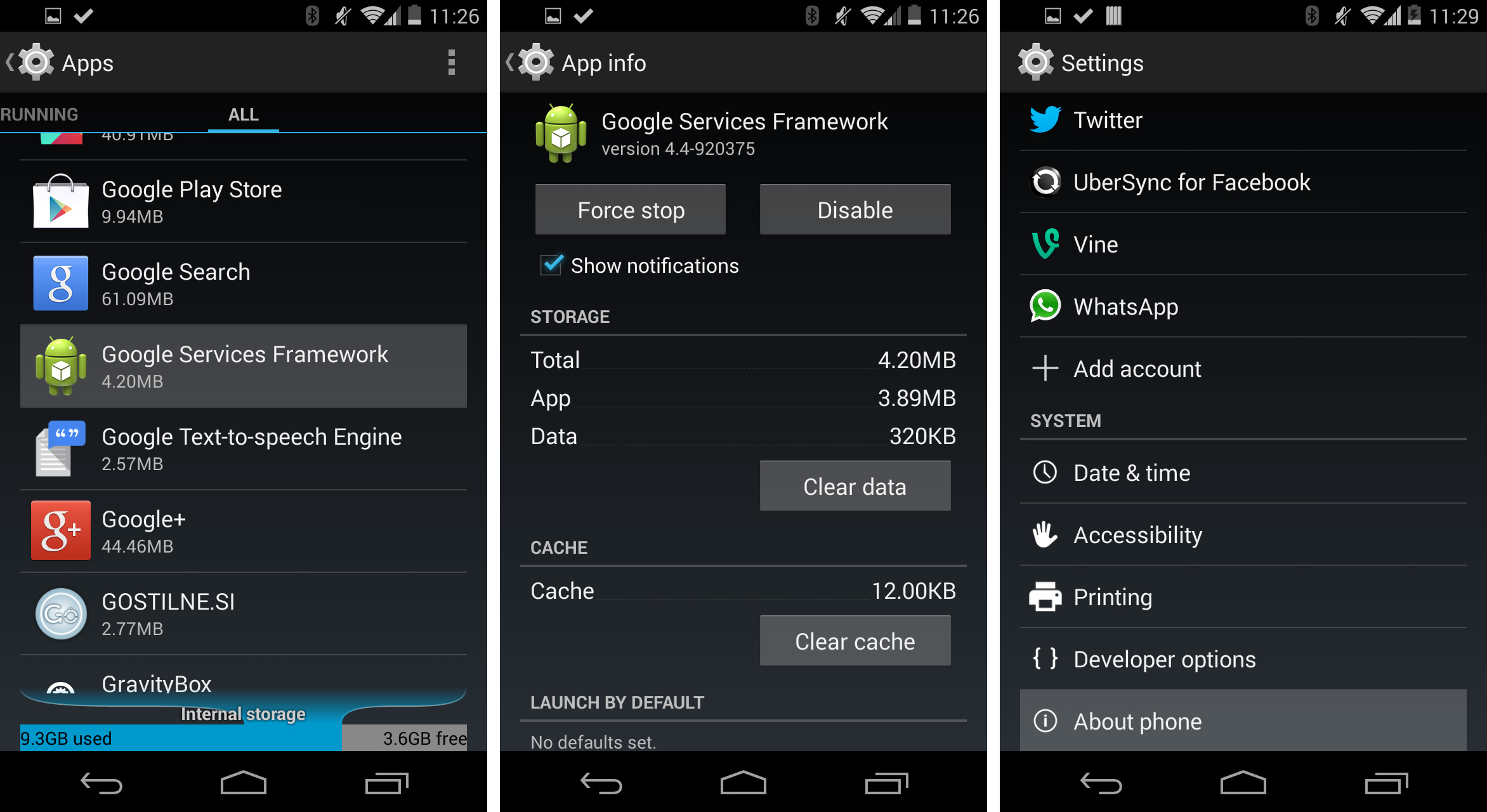Tap the Accessibility hand icon
Screen dimensions: 1487x812
[1045, 534]
